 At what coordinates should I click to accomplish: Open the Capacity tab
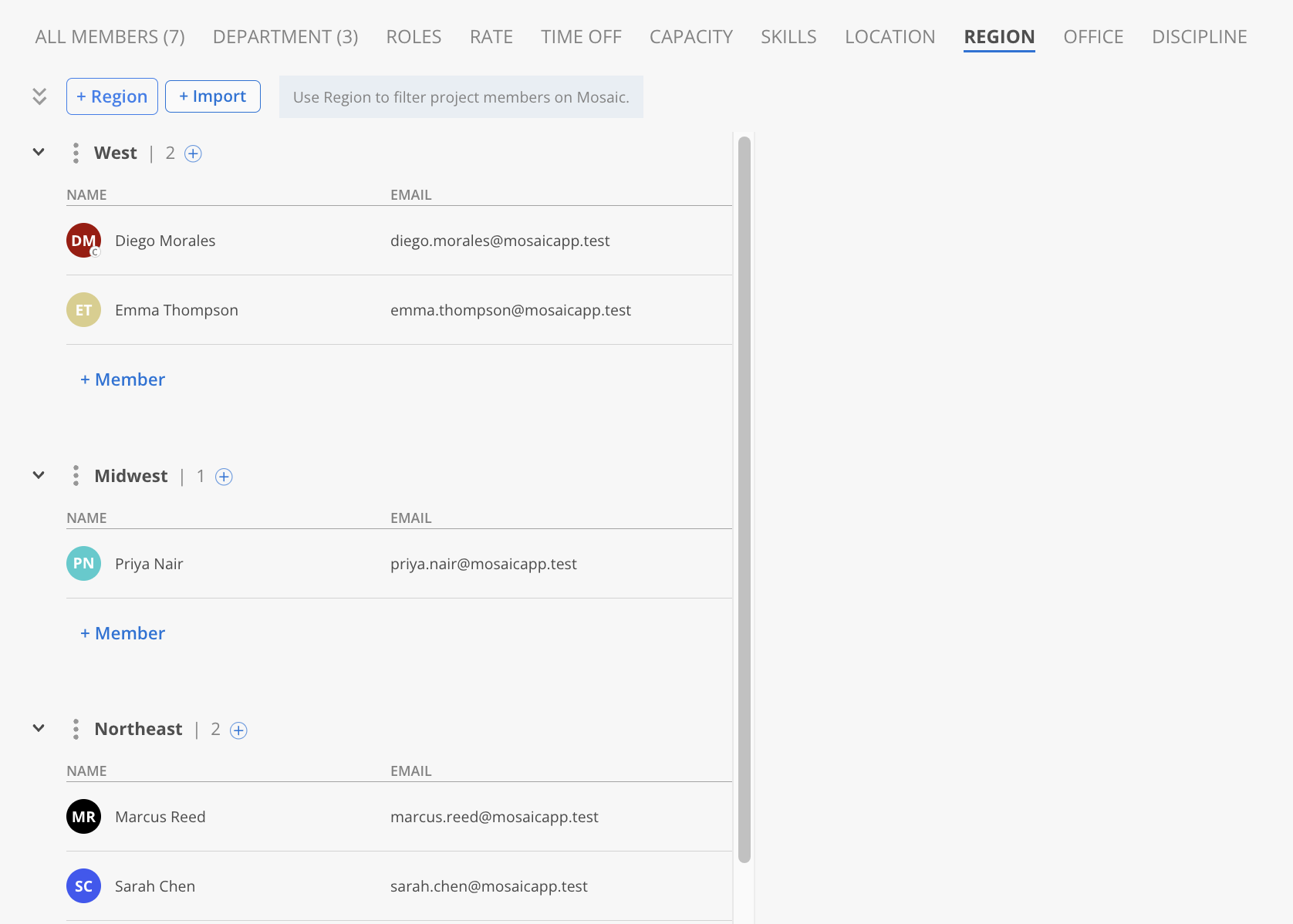click(691, 37)
